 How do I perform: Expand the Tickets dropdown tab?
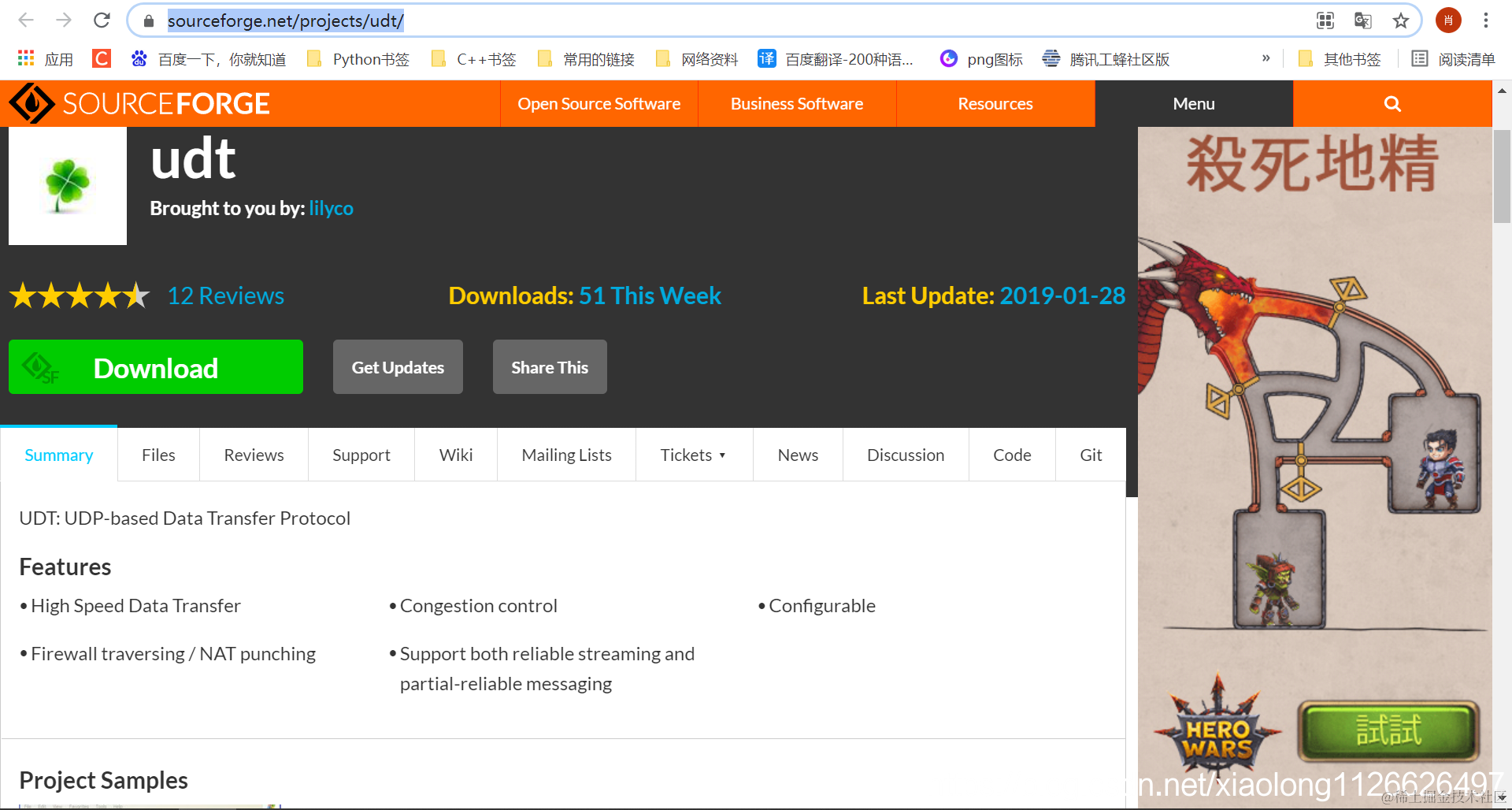[694, 455]
